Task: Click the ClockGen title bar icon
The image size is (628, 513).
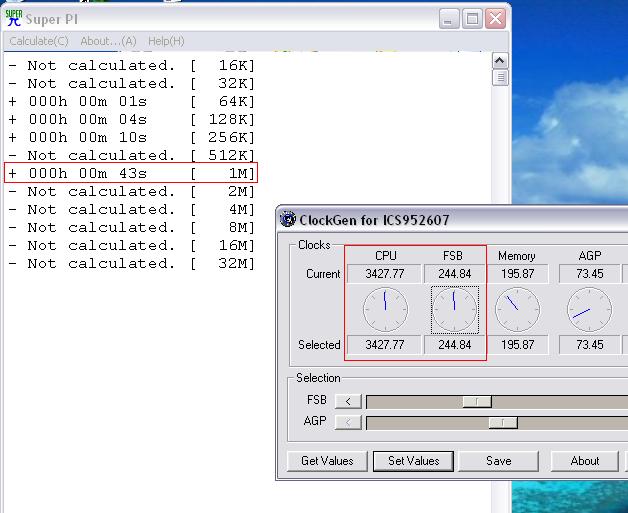Action: (x=288, y=219)
